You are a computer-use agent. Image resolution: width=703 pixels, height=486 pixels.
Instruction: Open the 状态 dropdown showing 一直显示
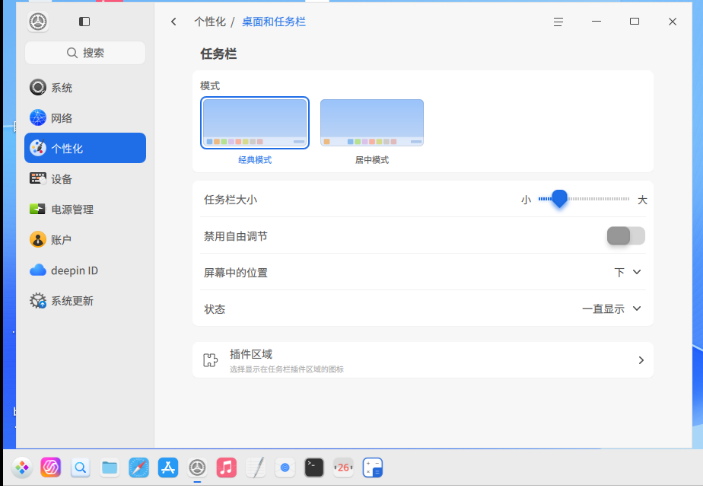[x=612, y=308]
